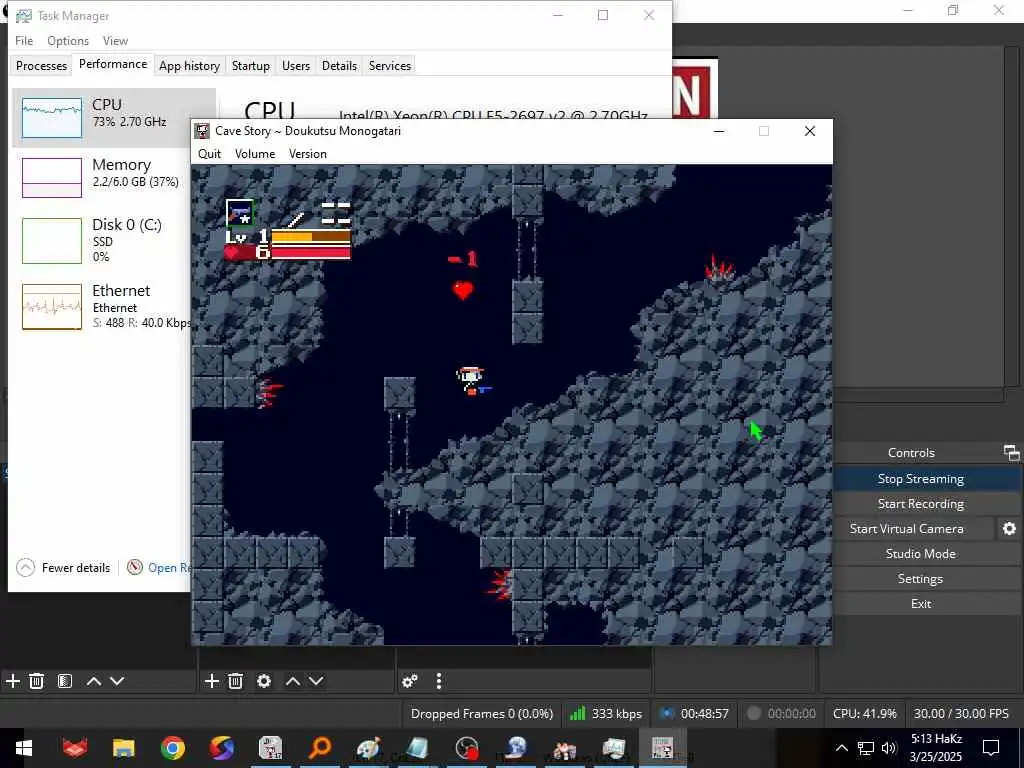Screen dimensions: 1024x768
Task: Open volume control in system tray
Action: tap(889, 748)
